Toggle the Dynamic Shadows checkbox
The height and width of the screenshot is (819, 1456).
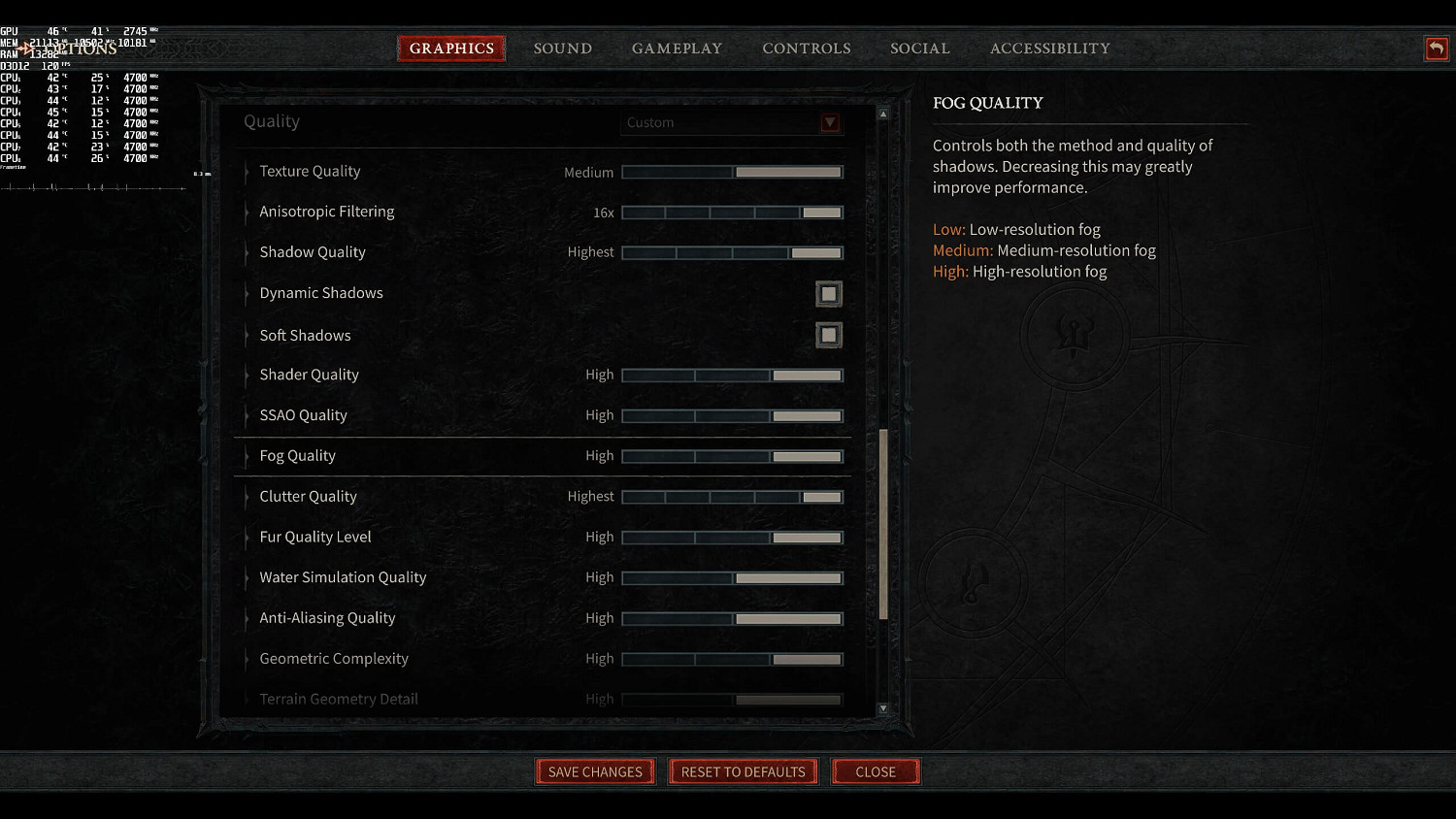pyautogui.click(x=829, y=294)
